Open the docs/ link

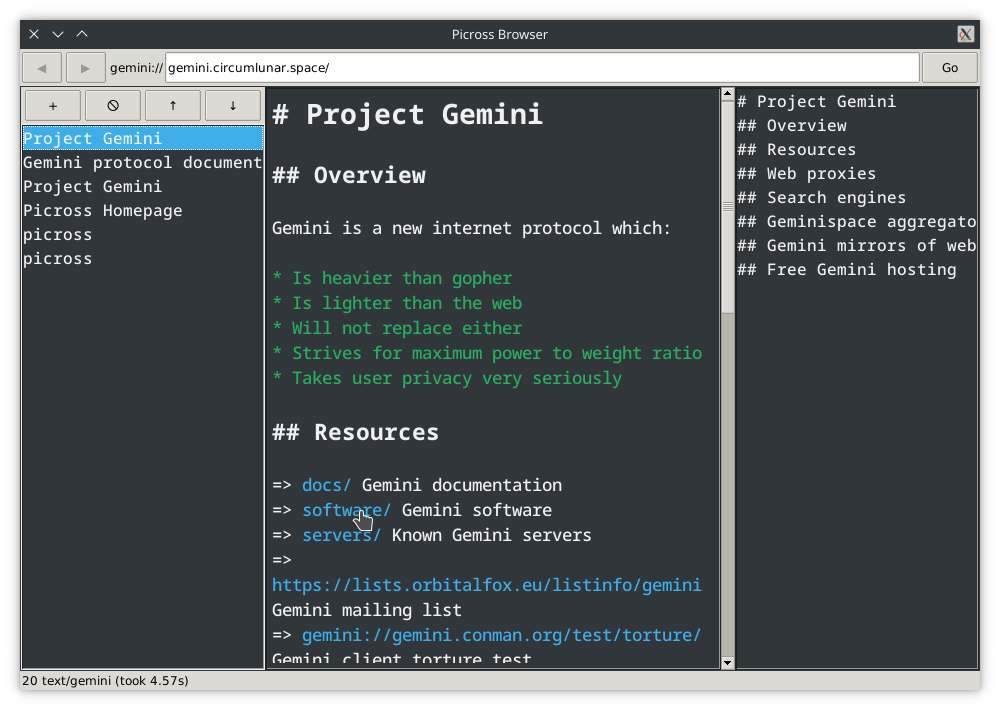click(x=326, y=485)
